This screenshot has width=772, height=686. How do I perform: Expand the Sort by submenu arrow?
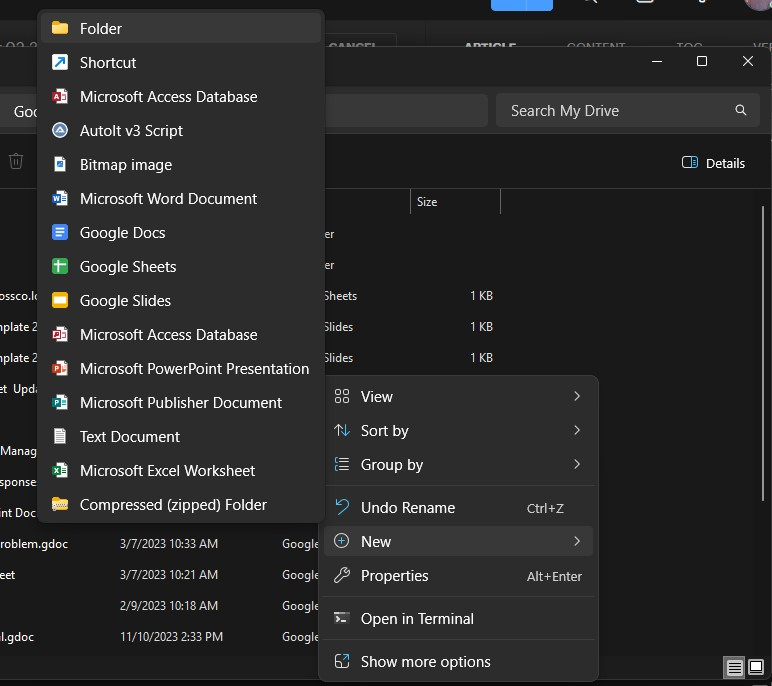pyautogui.click(x=577, y=430)
